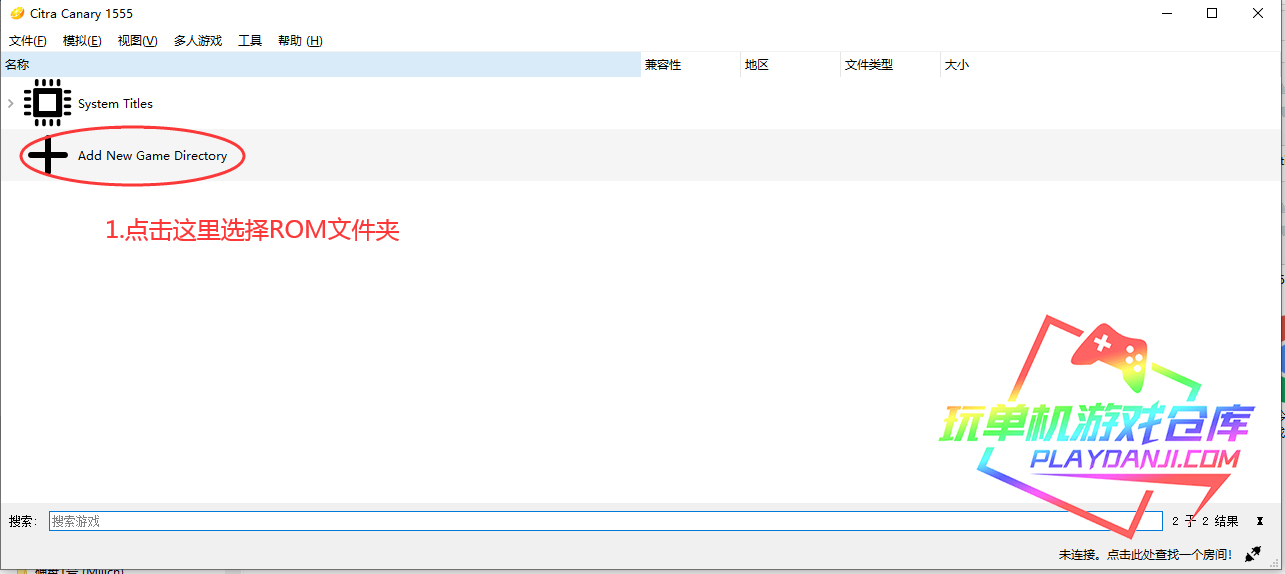
Task: Open the 帮助(H) menu
Action: pyautogui.click(x=300, y=41)
